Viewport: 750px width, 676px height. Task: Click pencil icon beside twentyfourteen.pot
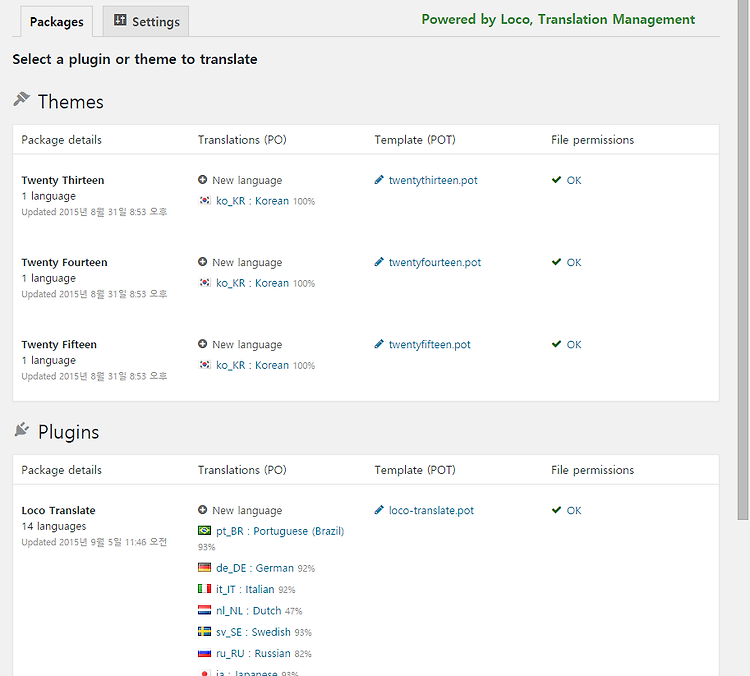(x=379, y=262)
